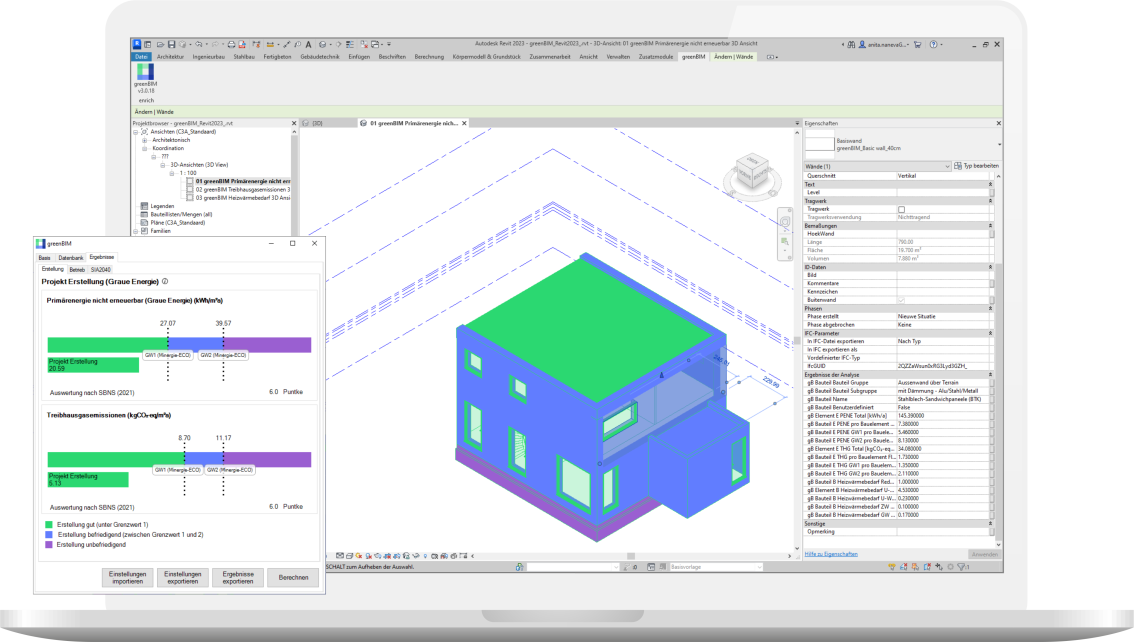The height and width of the screenshot is (642, 1134).
Task: Click the Redo arrow in quick access toolbar
Action: (x=215, y=44)
